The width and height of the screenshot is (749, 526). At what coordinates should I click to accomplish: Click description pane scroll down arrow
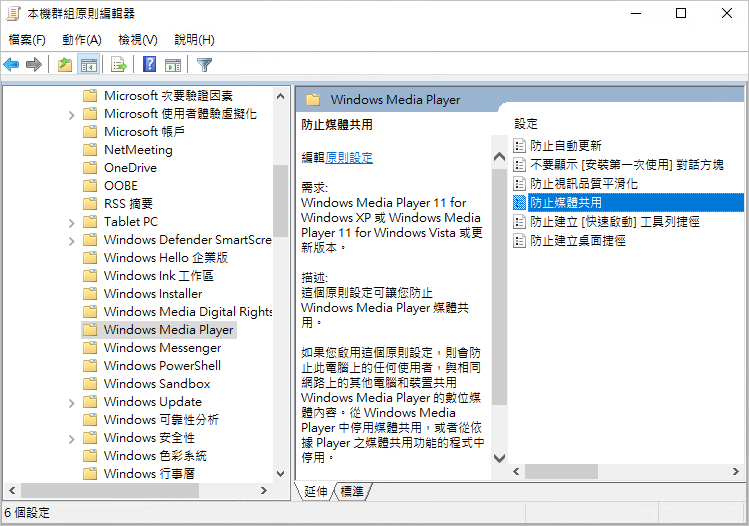[499, 458]
